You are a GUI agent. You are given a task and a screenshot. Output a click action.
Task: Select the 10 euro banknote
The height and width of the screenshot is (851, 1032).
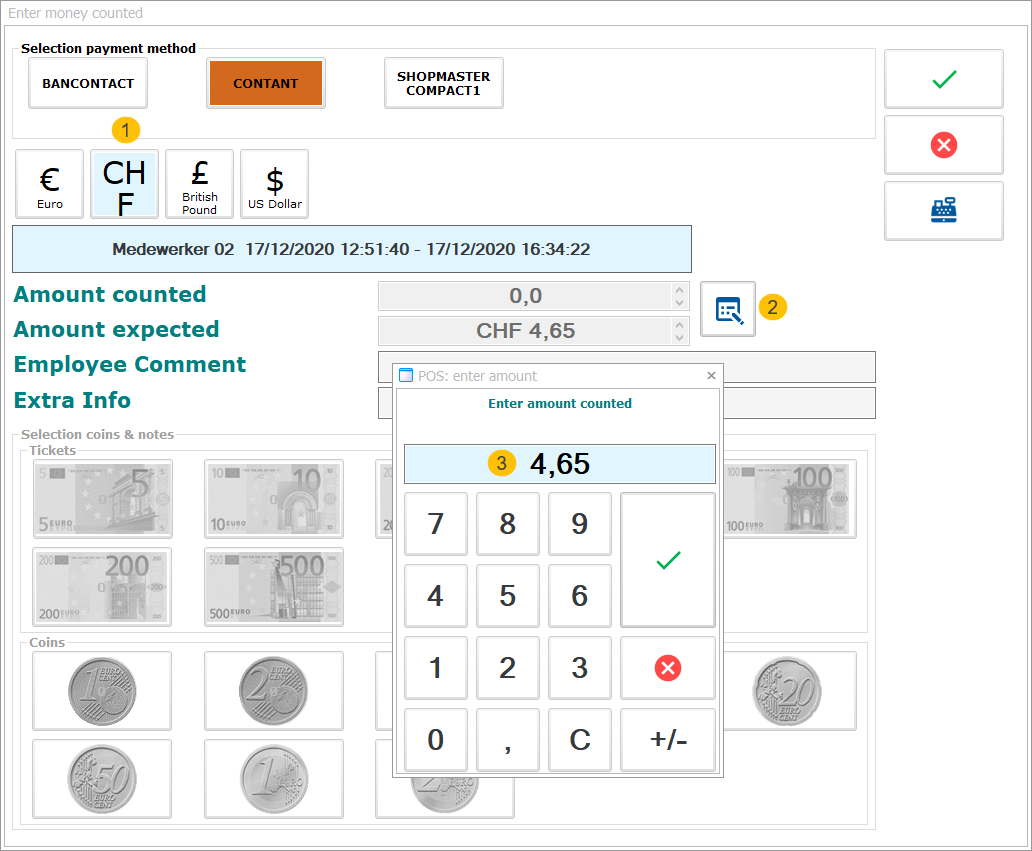pyautogui.click(x=273, y=499)
